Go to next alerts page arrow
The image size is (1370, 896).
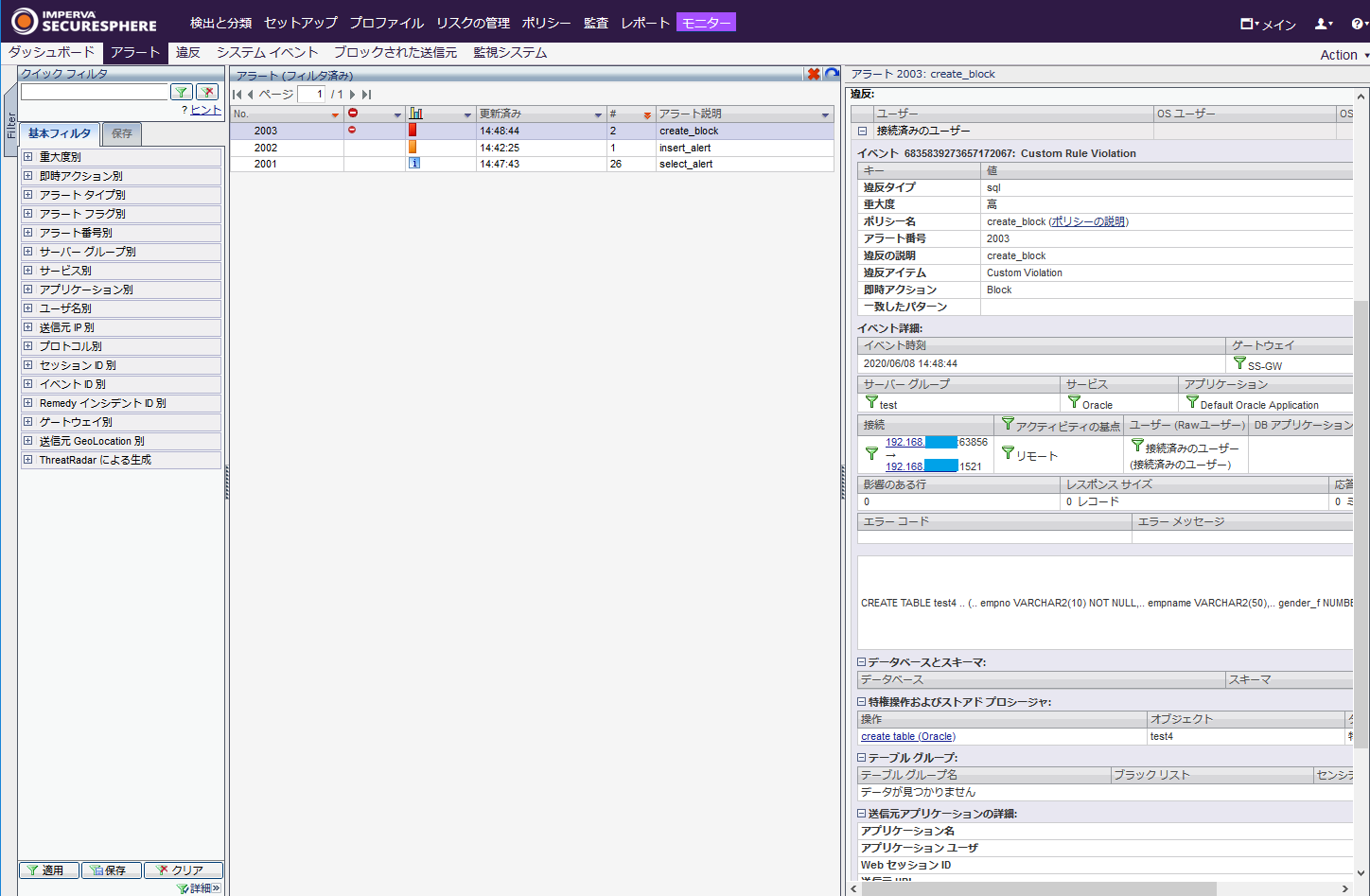pyautogui.click(x=352, y=95)
